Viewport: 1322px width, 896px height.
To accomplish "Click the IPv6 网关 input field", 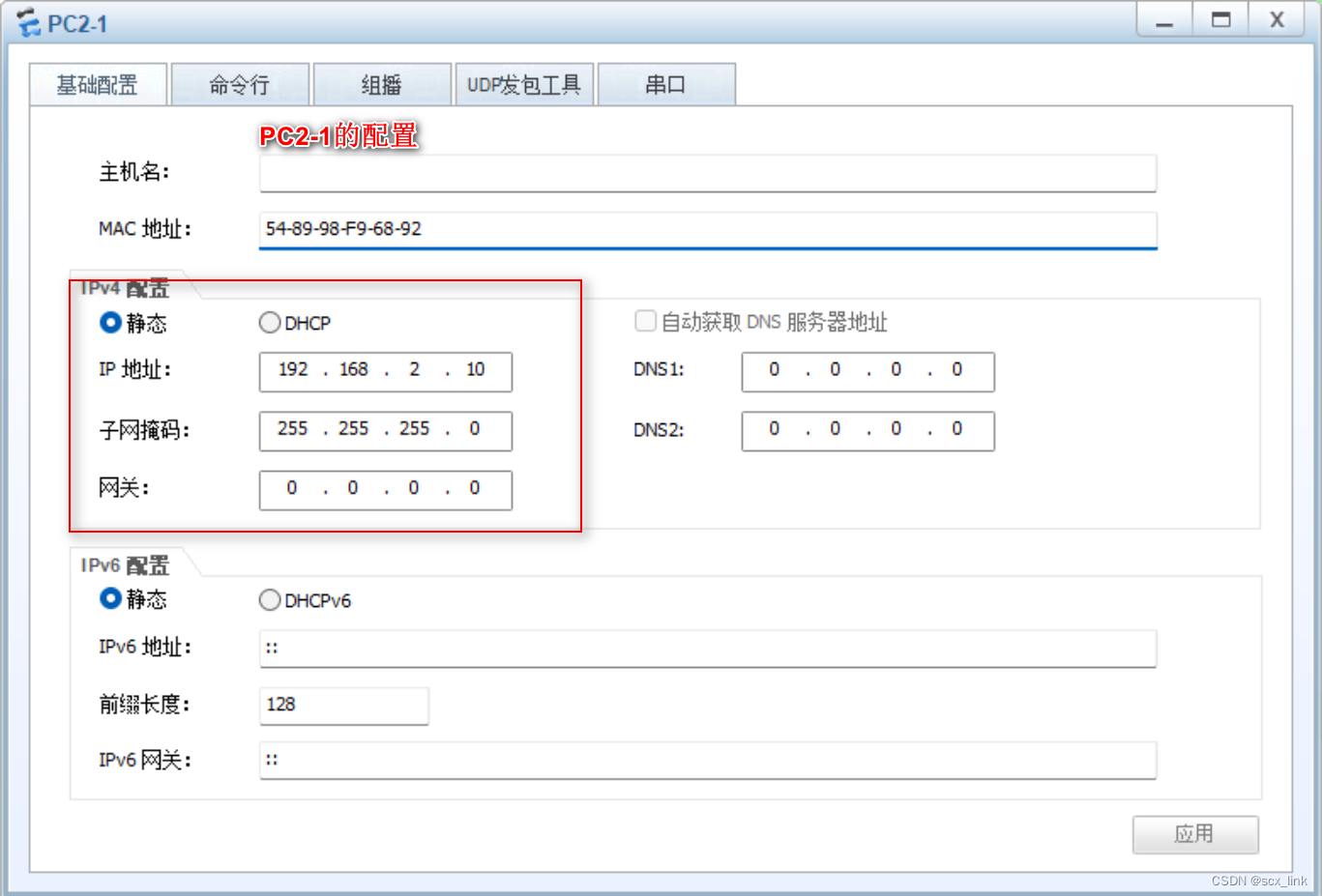I will [x=708, y=761].
